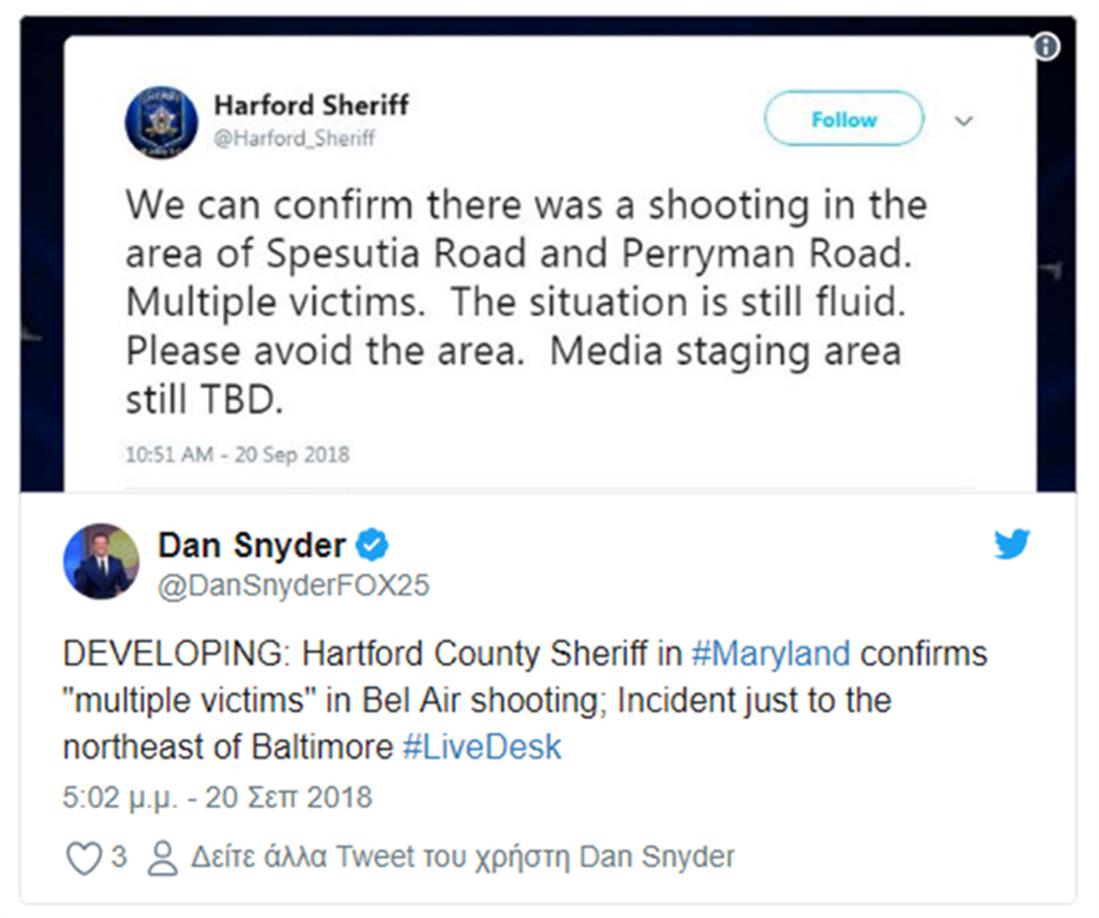Click the like count number 3
1099x918 pixels.
tap(119, 857)
